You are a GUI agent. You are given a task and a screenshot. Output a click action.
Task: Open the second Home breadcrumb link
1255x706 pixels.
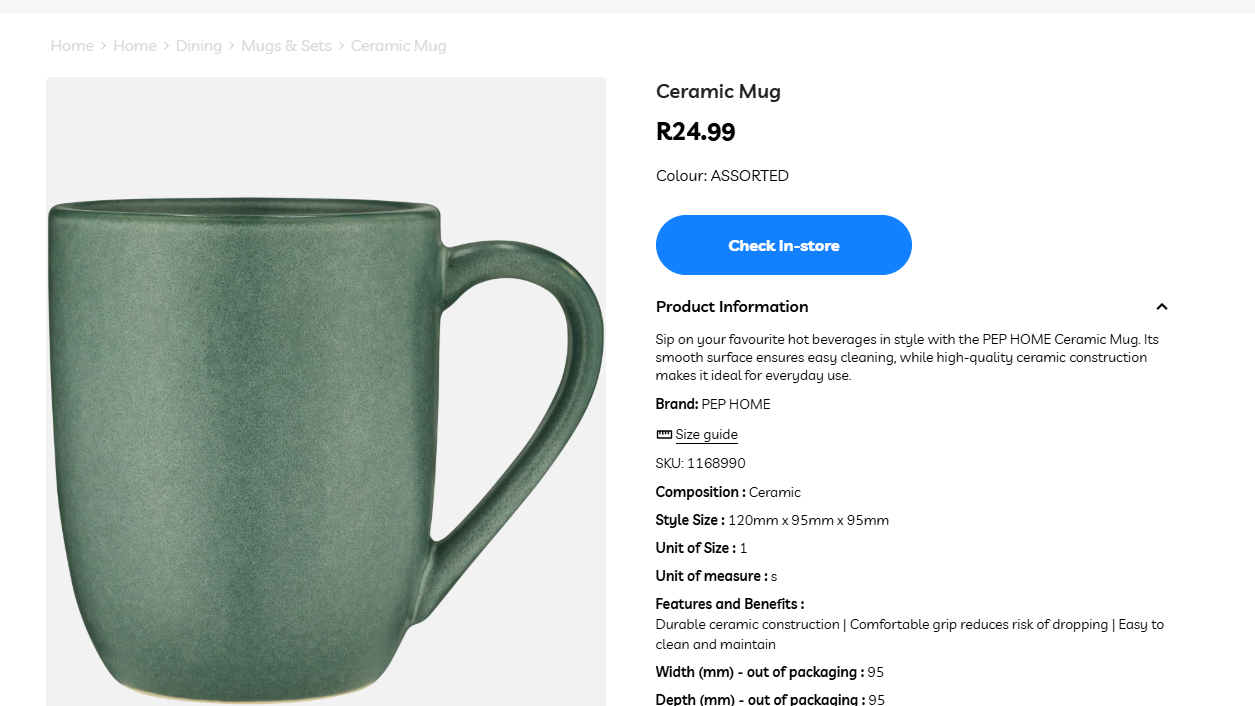point(135,46)
